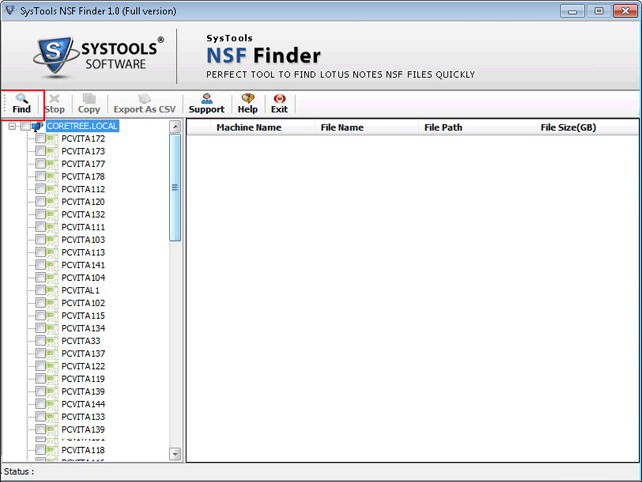The height and width of the screenshot is (482, 642).
Task: Click the computer icon beside PCVITA111
Action: click(52, 227)
